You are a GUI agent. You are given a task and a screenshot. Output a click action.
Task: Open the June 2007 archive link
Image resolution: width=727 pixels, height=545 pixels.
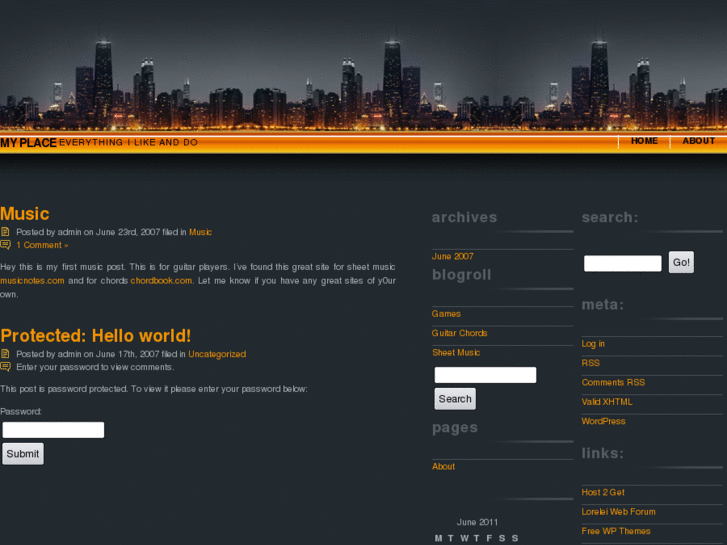coord(453,256)
